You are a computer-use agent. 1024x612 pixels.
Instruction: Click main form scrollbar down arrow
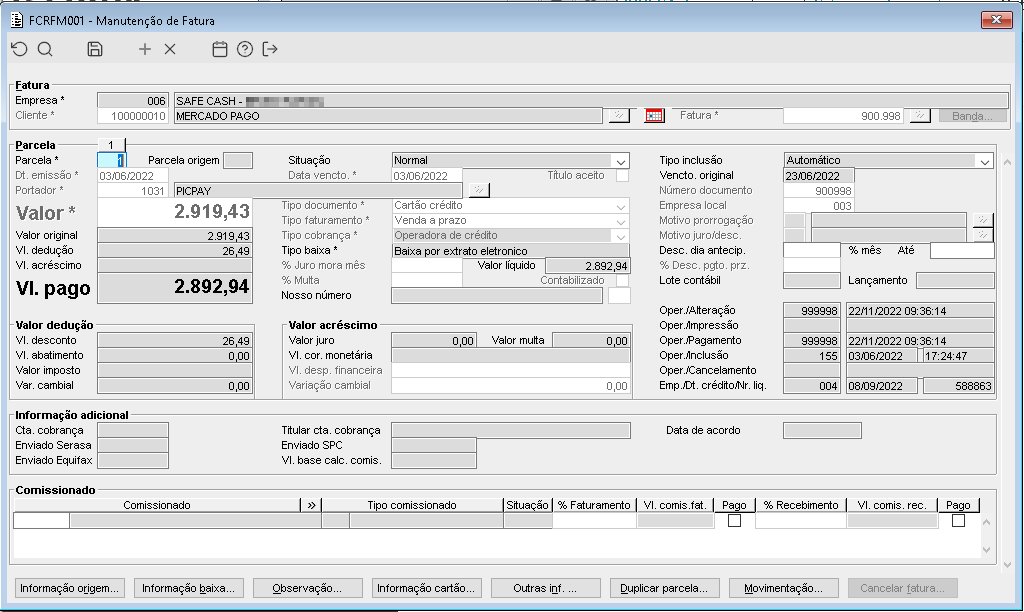1007,564
